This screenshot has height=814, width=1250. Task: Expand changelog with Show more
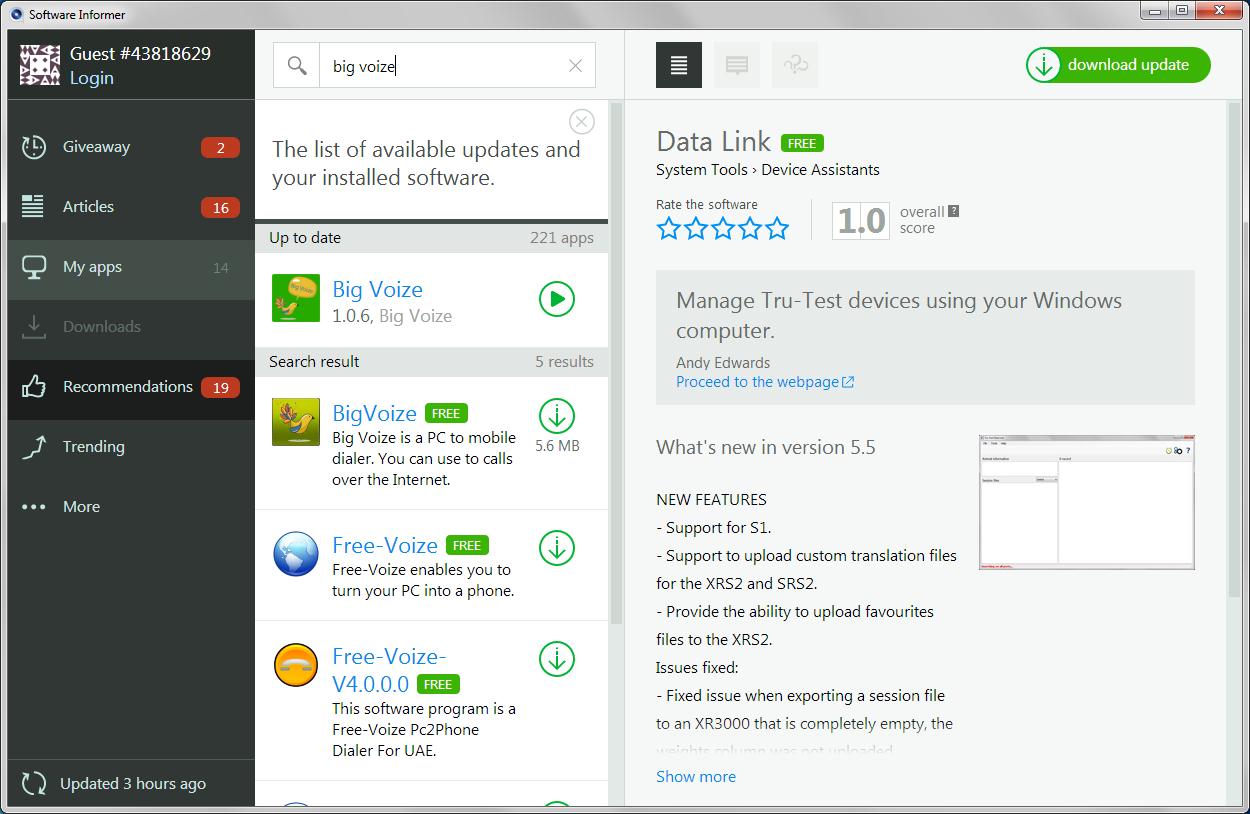click(x=695, y=776)
